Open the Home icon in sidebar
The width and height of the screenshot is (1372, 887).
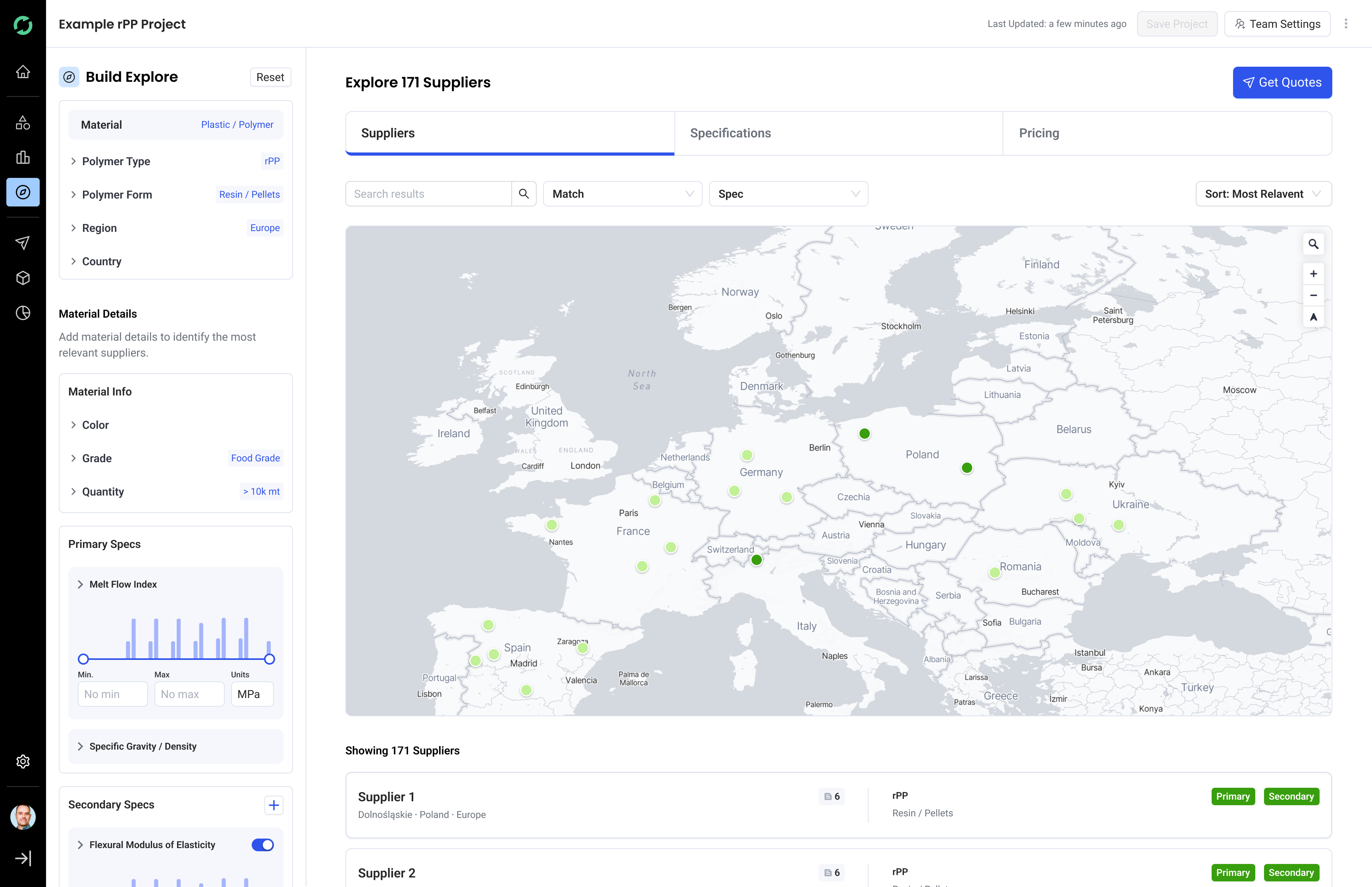[x=23, y=72]
